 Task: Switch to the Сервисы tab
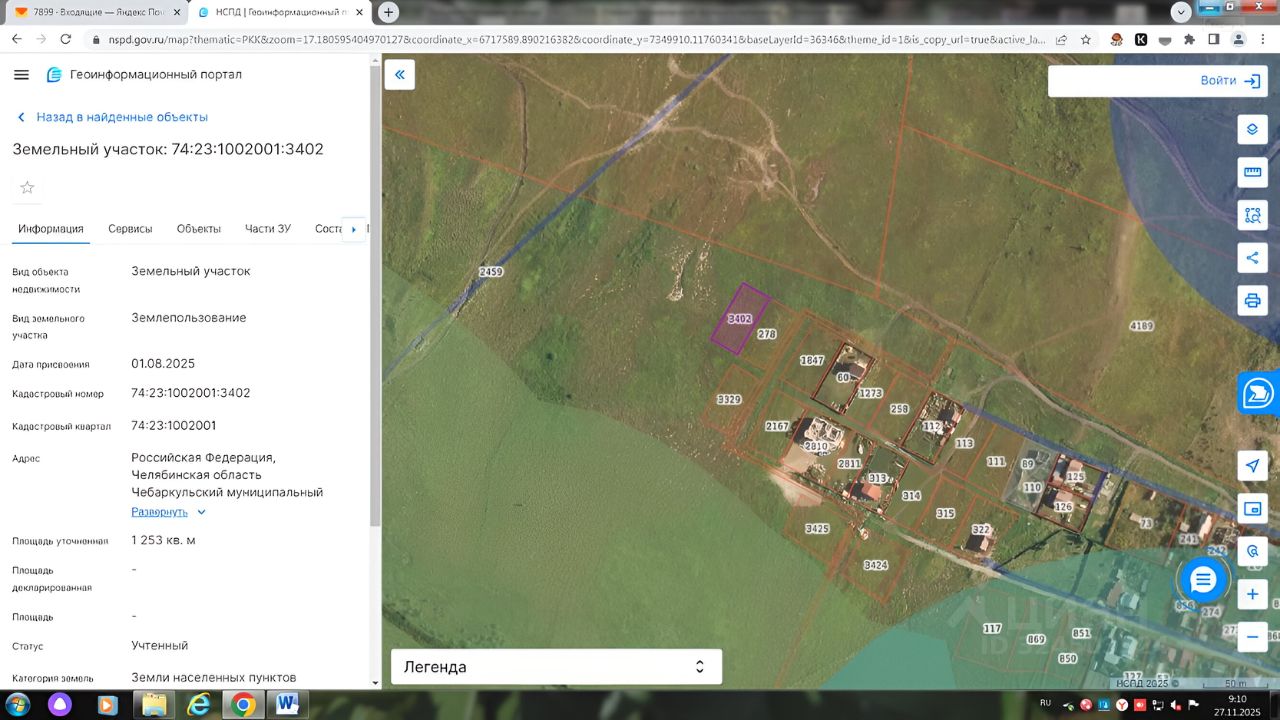(x=130, y=229)
